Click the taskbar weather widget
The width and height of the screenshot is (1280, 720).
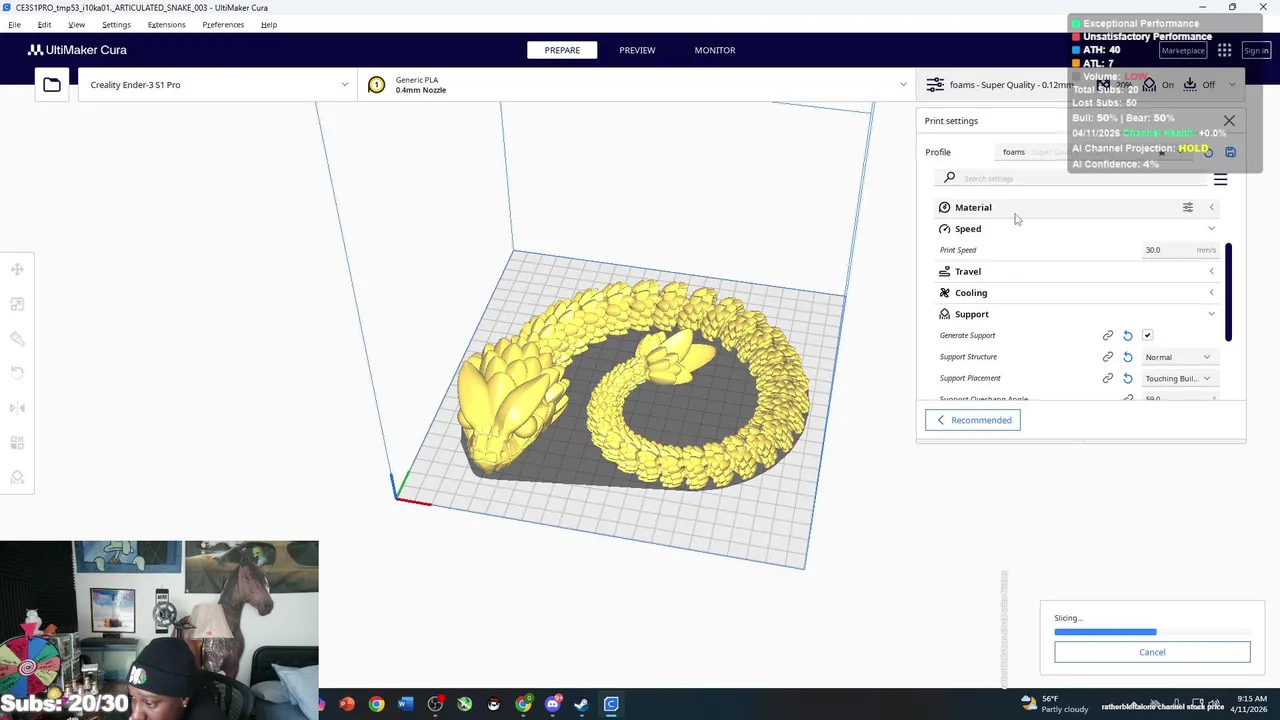point(1057,704)
